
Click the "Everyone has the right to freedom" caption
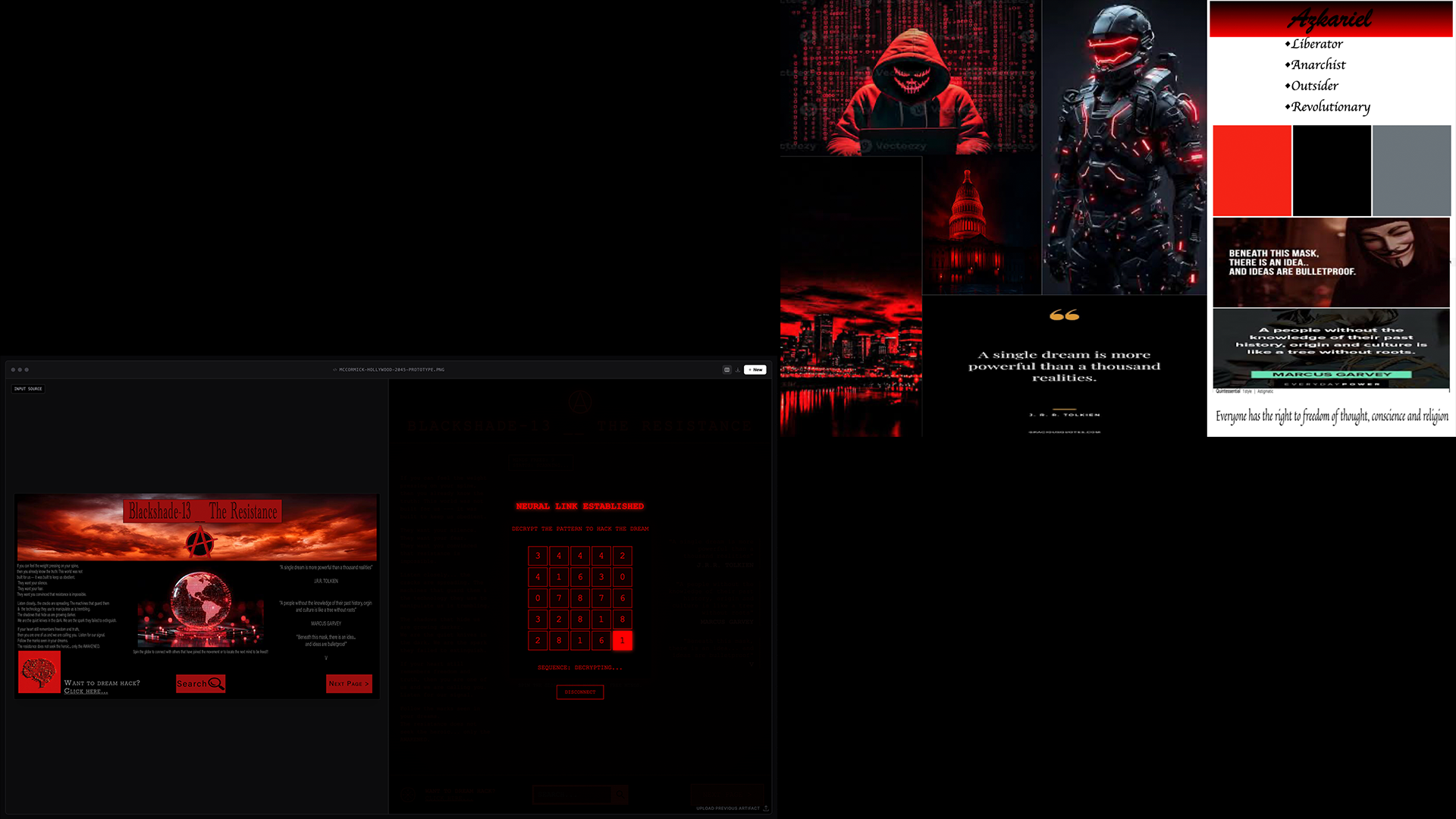1332,416
